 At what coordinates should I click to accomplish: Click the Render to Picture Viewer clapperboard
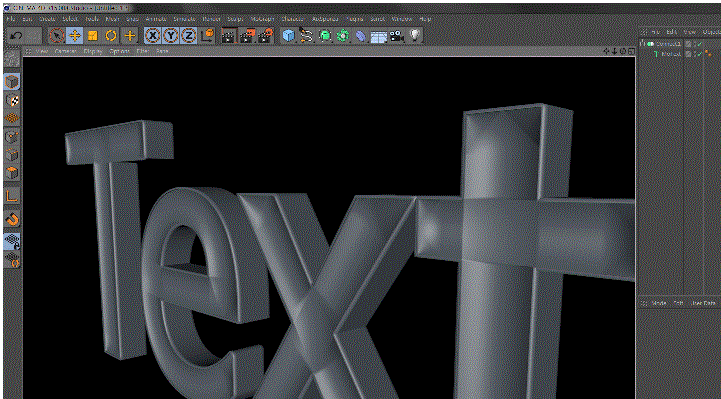247,35
